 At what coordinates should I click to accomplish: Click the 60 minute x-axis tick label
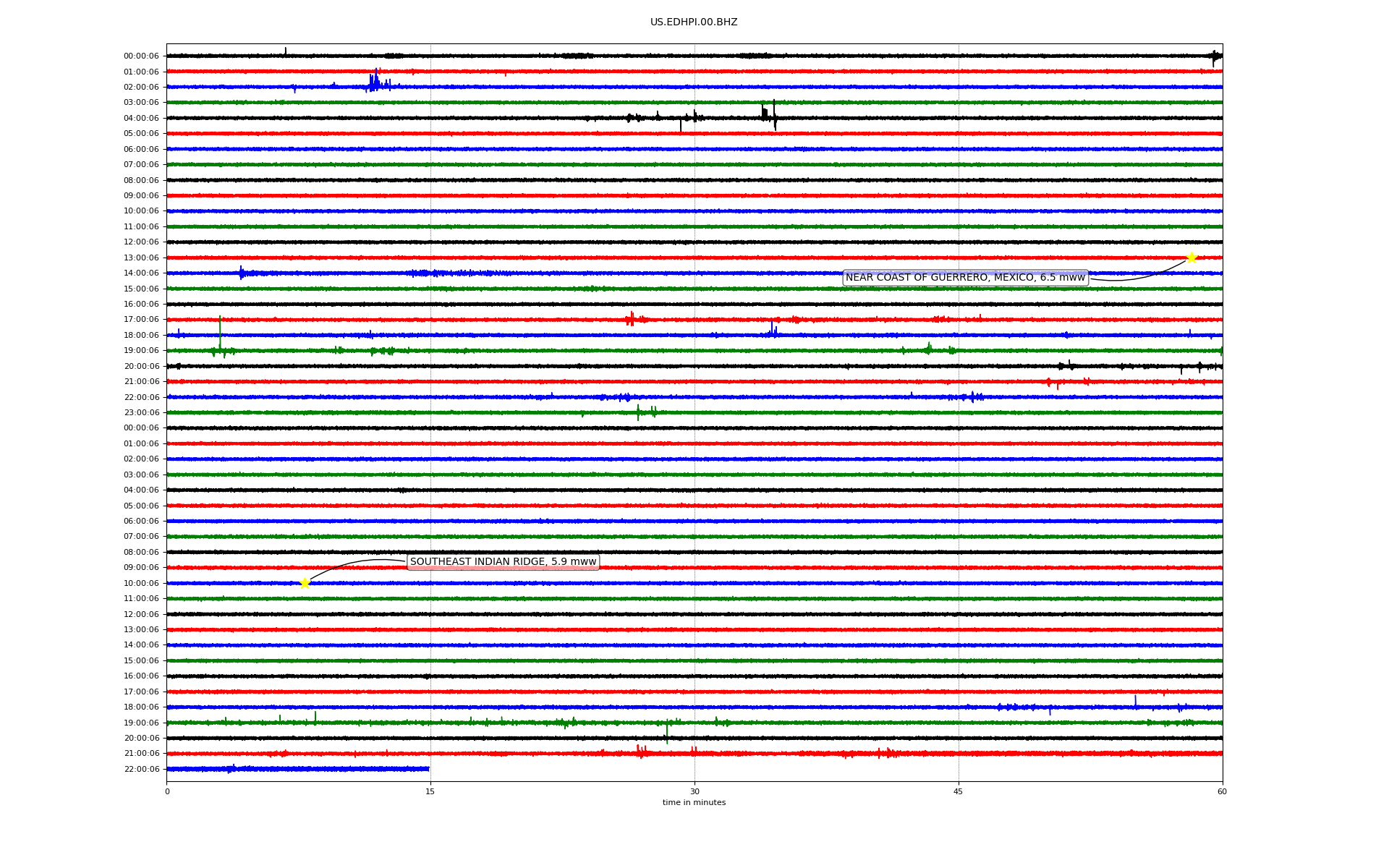pos(1221,791)
